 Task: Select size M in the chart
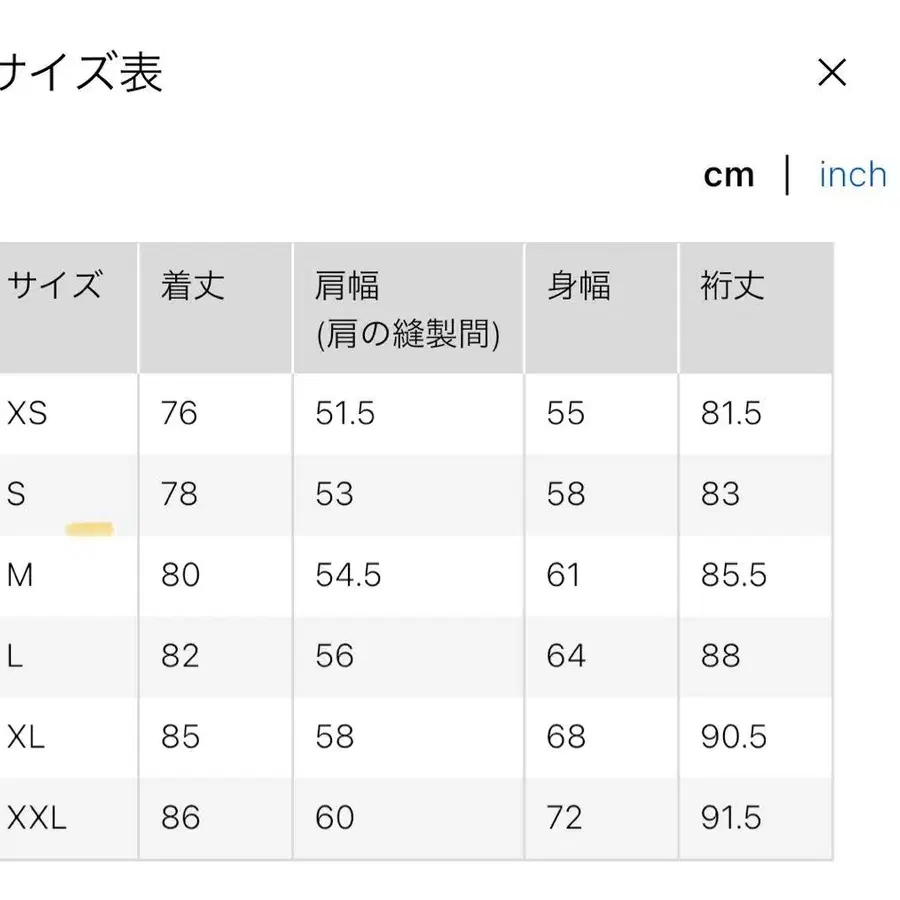pyautogui.click(x=18, y=575)
